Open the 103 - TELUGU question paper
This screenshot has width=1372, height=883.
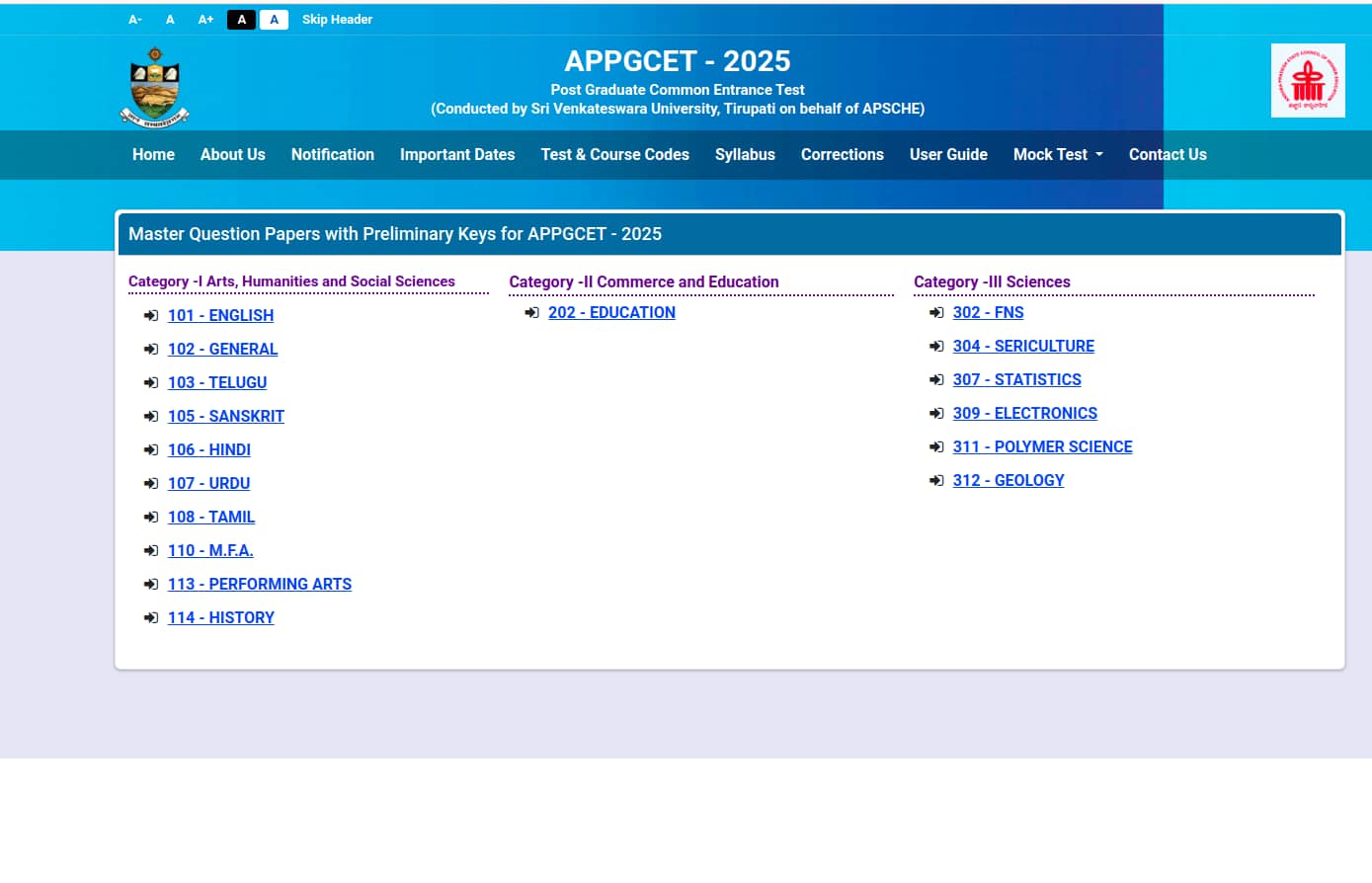coord(217,383)
